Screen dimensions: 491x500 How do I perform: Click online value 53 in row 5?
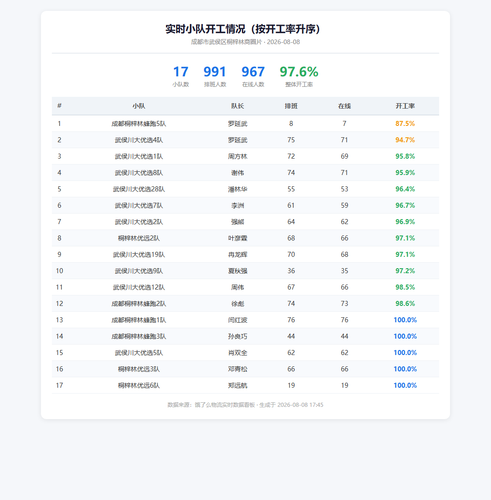344,189
